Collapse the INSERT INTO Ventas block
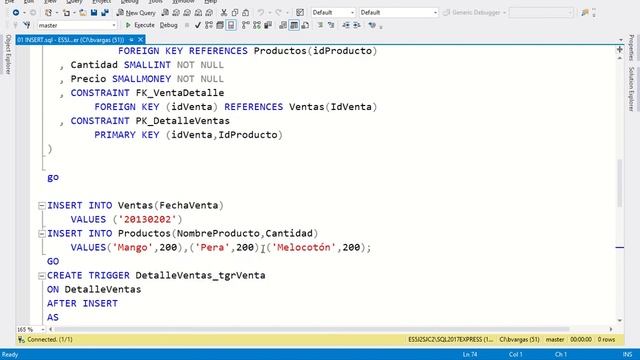This screenshot has width=640, height=360. [x=42, y=206]
